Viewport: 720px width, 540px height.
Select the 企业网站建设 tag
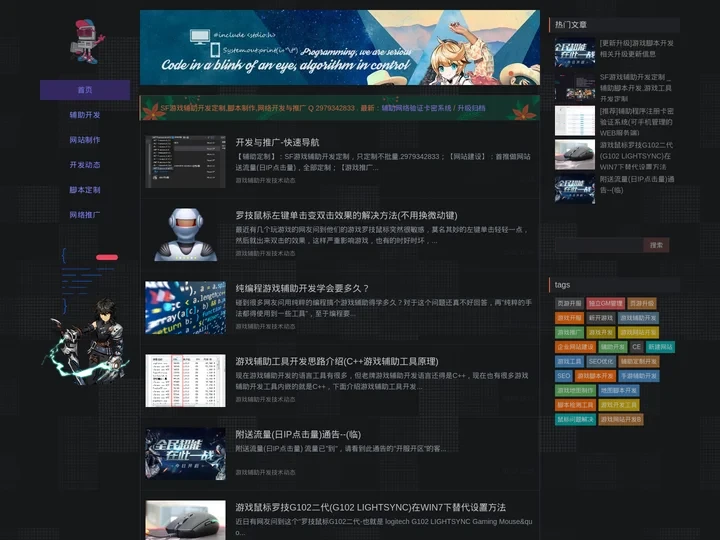coord(575,347)
